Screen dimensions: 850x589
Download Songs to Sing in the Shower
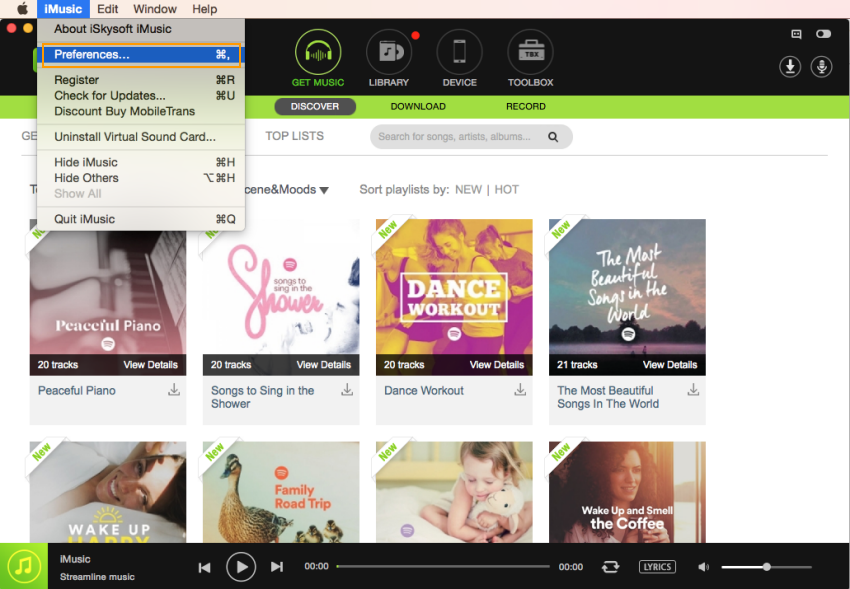[x=347, y=390]
